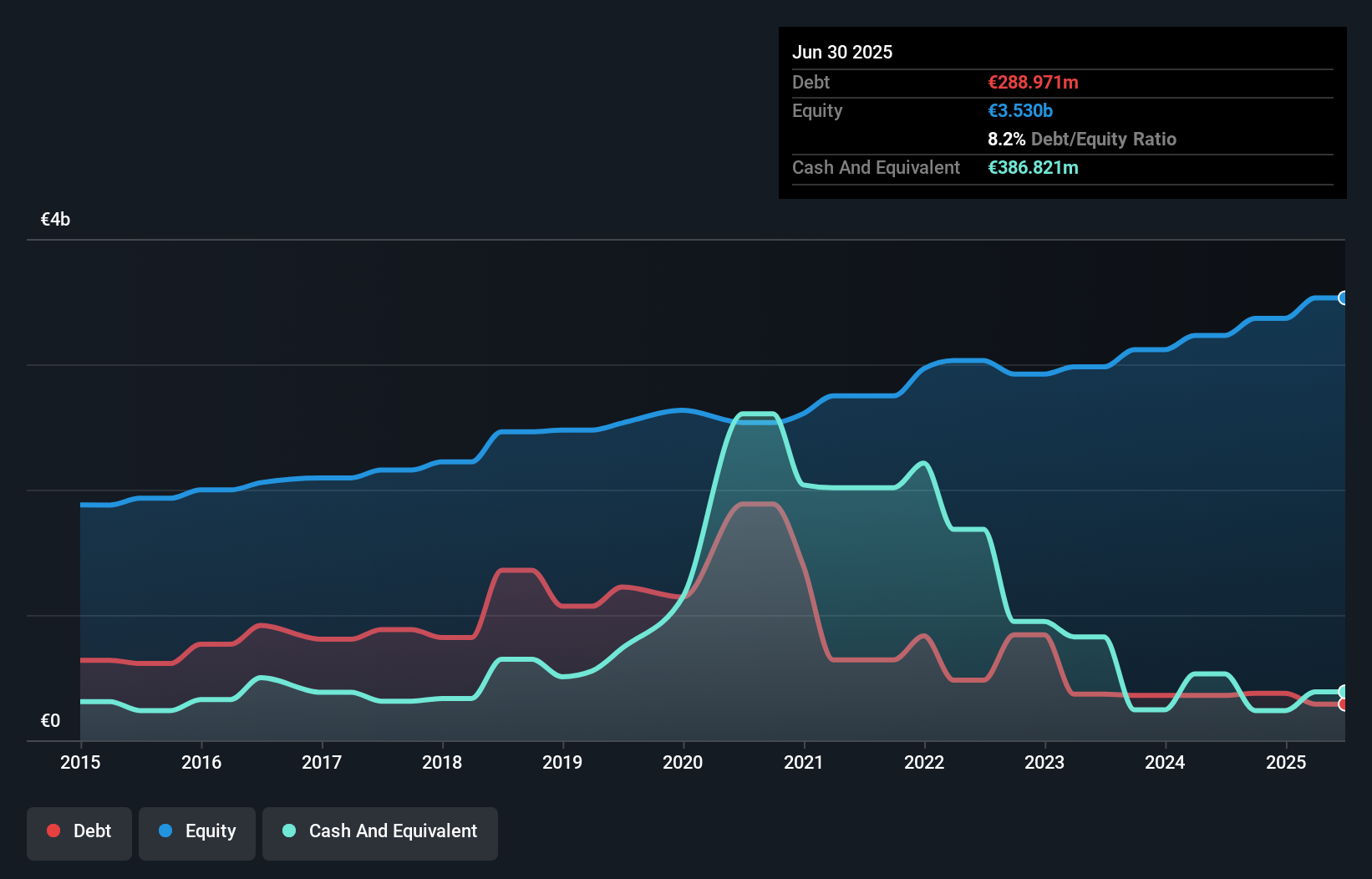Click the teal Cash legend dot

pyautogui.click(x=289, y=831)
